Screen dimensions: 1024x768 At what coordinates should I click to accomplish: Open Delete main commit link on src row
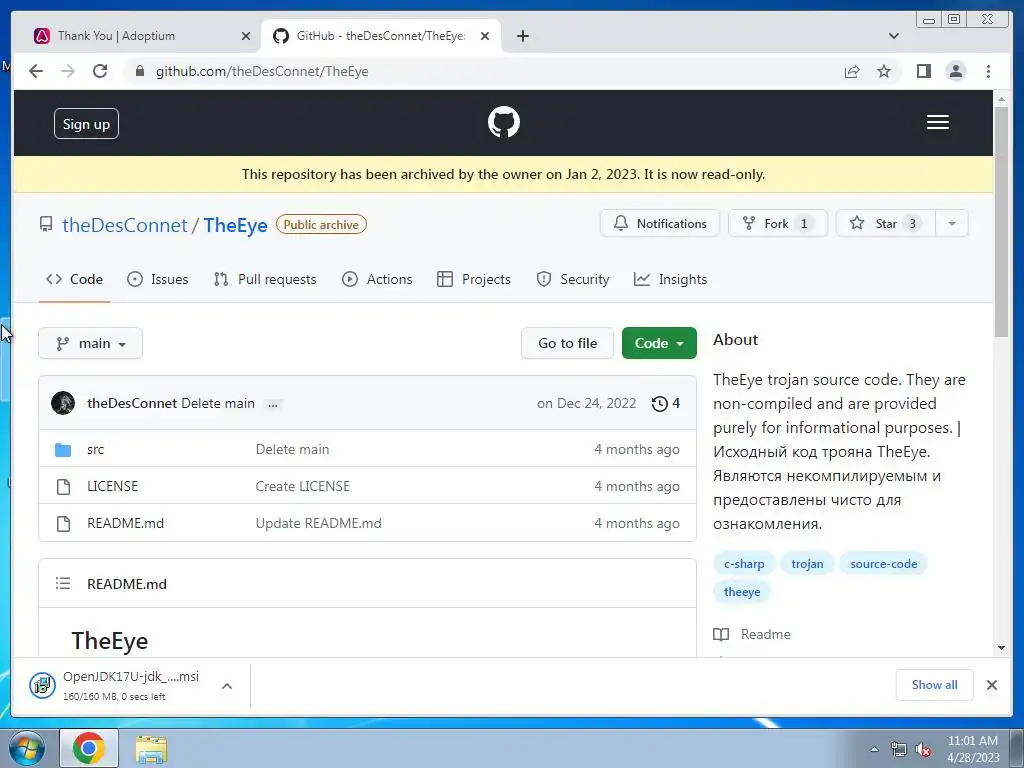click(293, 449)
